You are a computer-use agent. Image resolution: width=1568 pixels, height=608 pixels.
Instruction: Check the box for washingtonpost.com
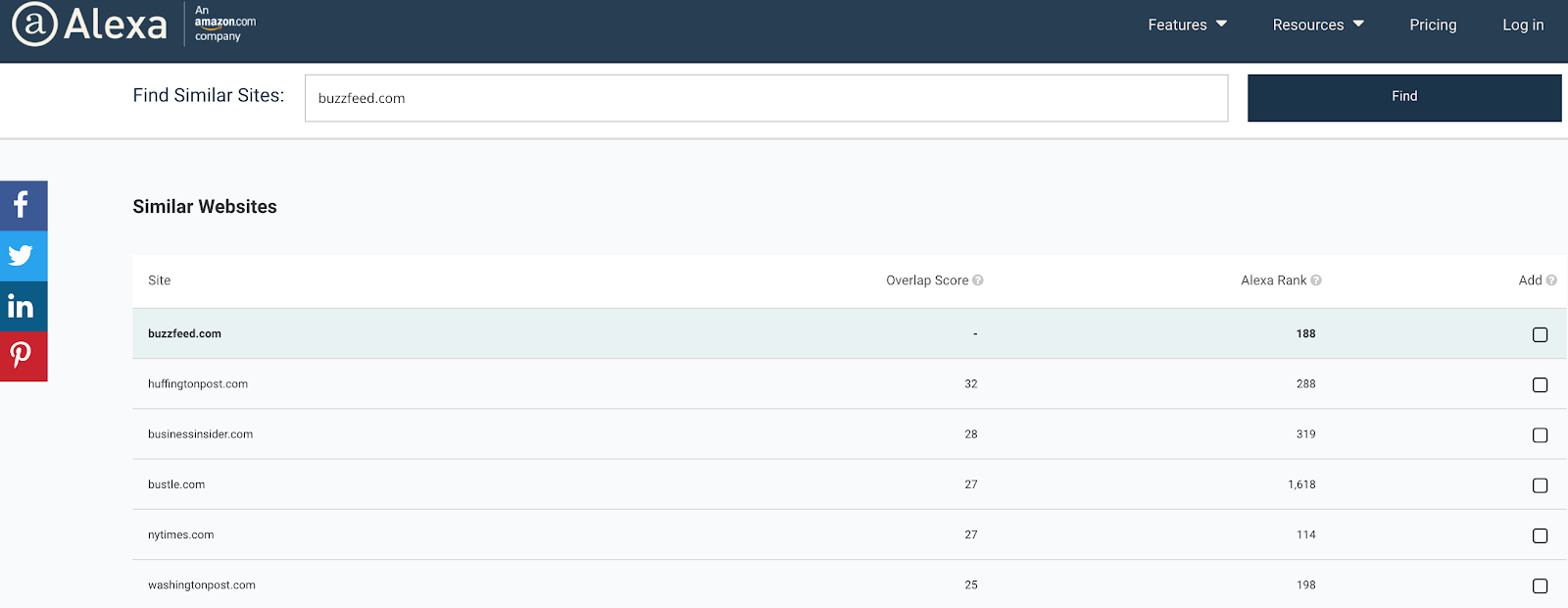click(x=1540, y=585)
